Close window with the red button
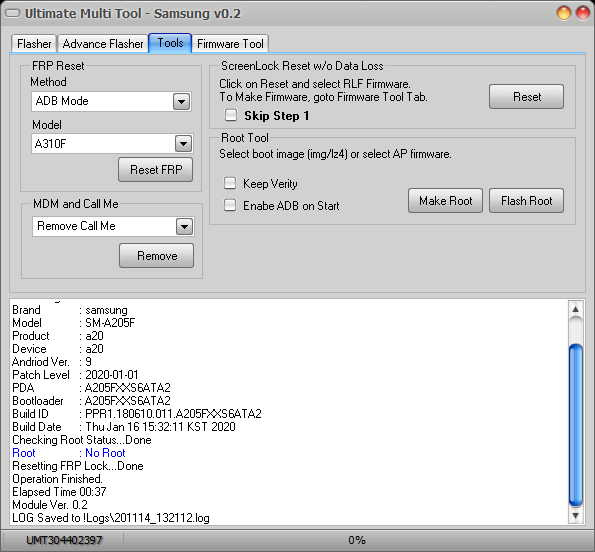The width and height of the screenshot is (595, 552). click(583, 13)
